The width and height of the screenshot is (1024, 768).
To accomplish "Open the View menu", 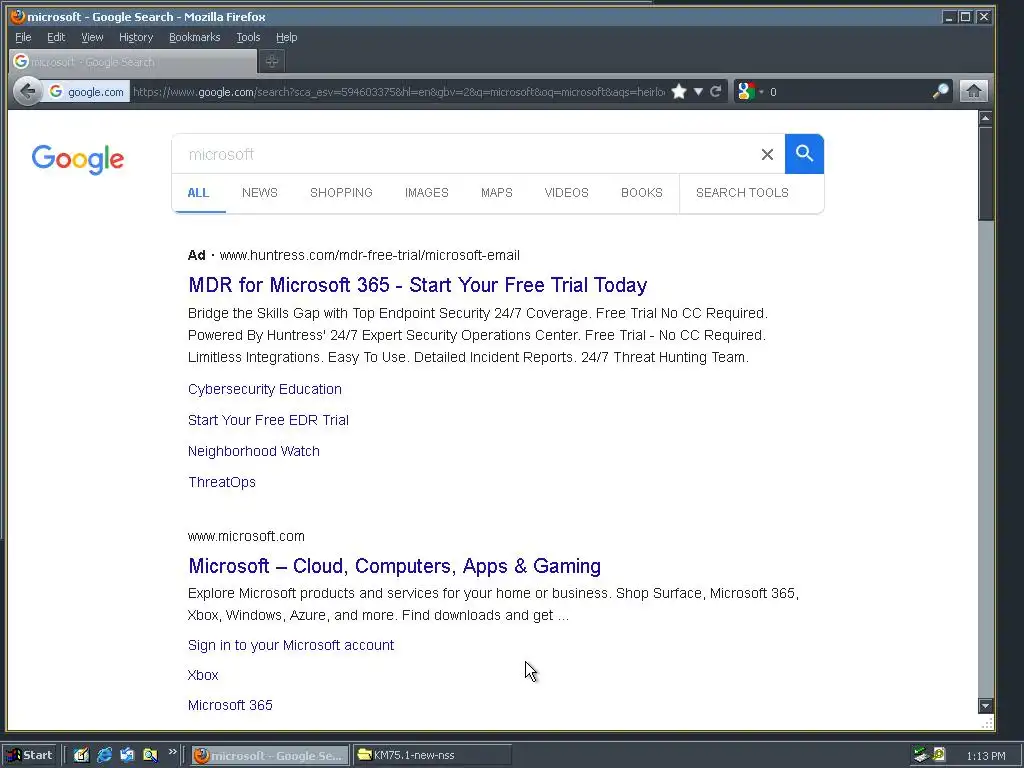I will [92, 37].
